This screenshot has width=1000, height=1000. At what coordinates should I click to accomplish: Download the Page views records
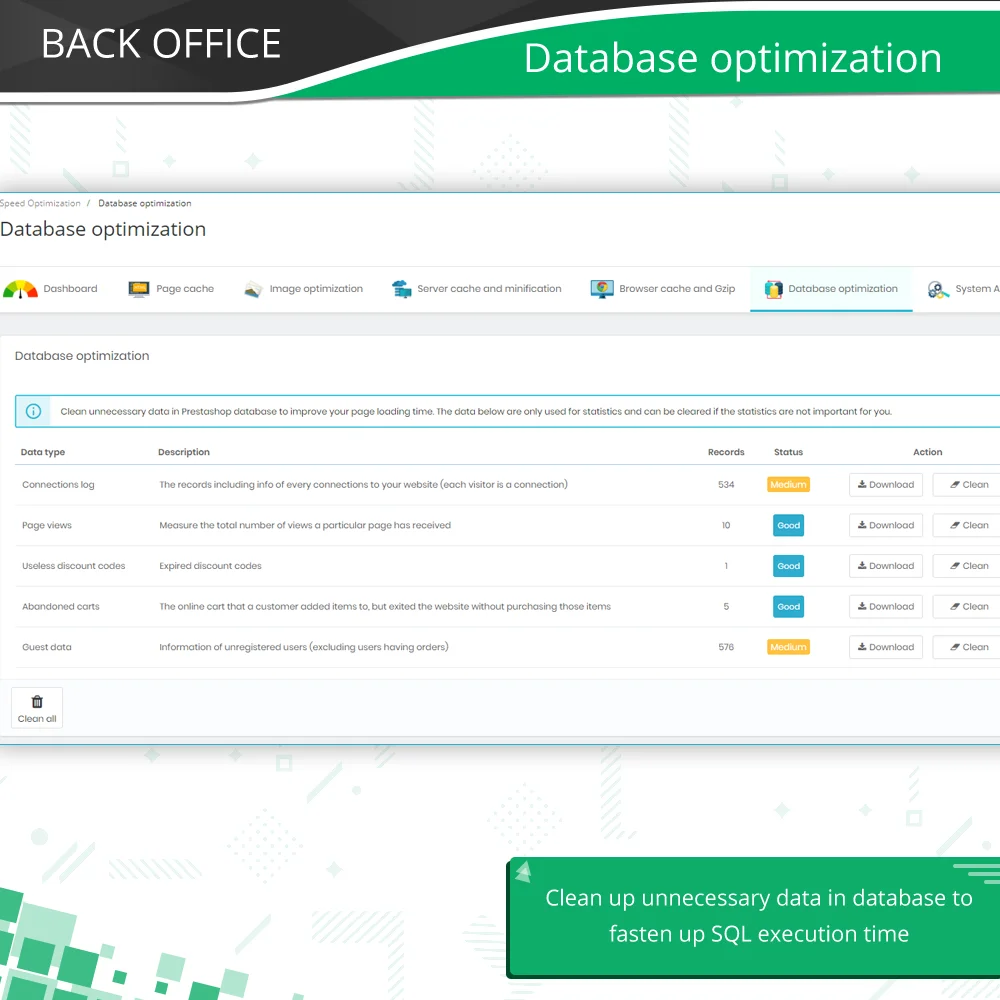(x=885, y=525)
